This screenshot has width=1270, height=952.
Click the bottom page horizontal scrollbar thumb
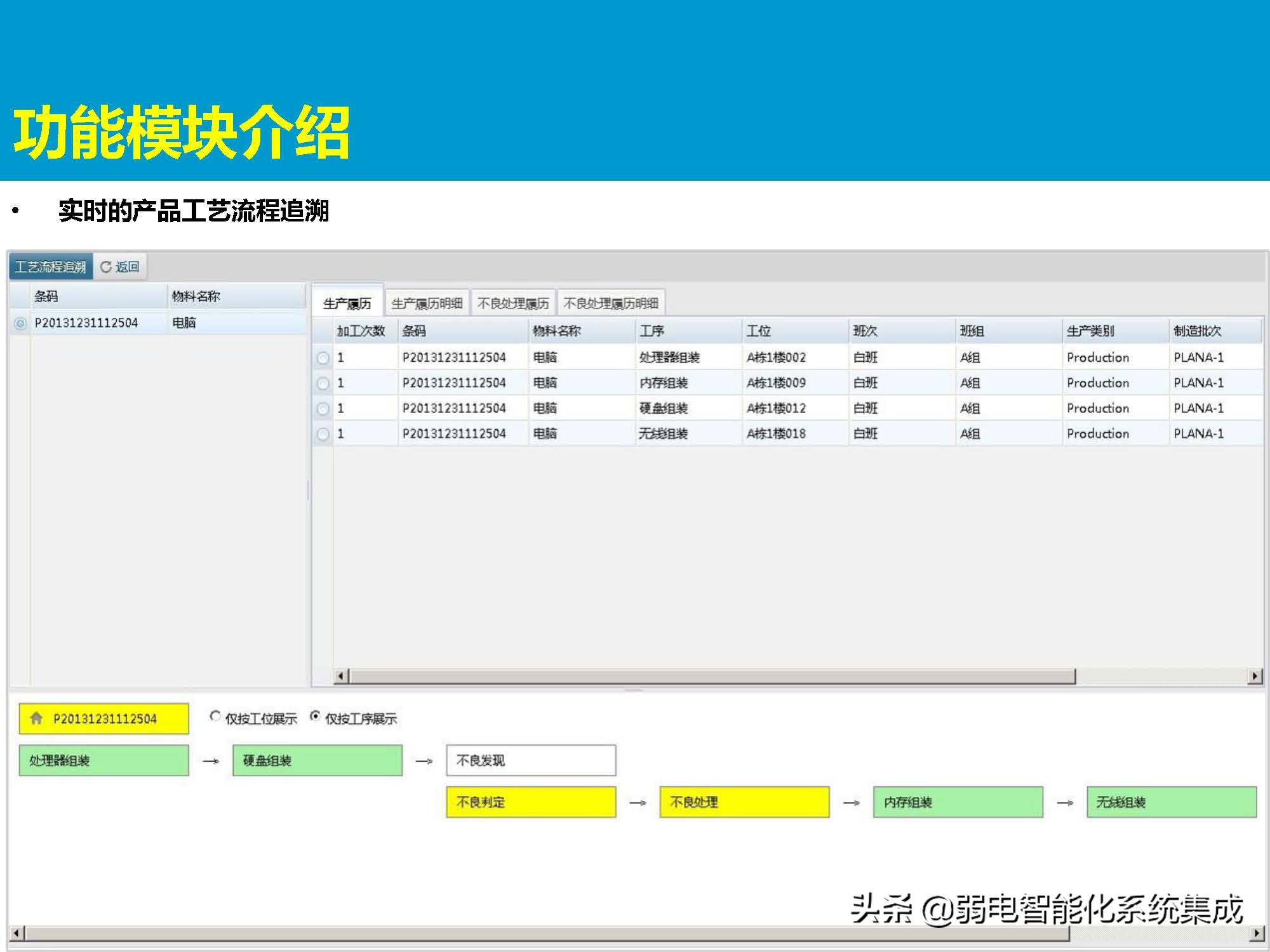pos(548,934)
